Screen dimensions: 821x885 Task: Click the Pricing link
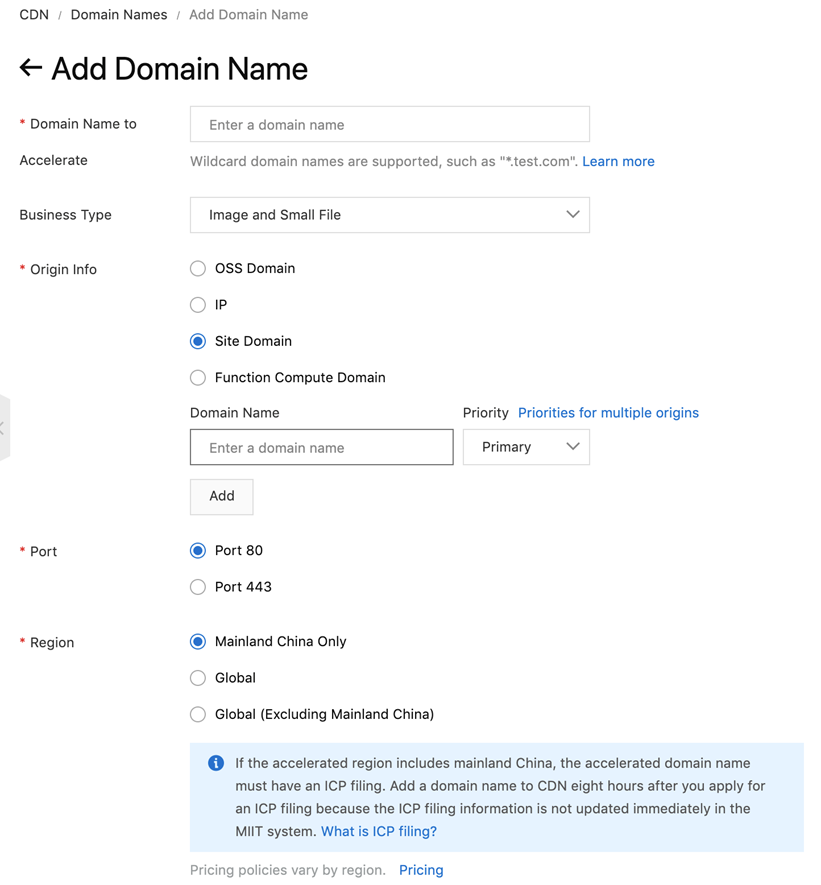(421, 870)
